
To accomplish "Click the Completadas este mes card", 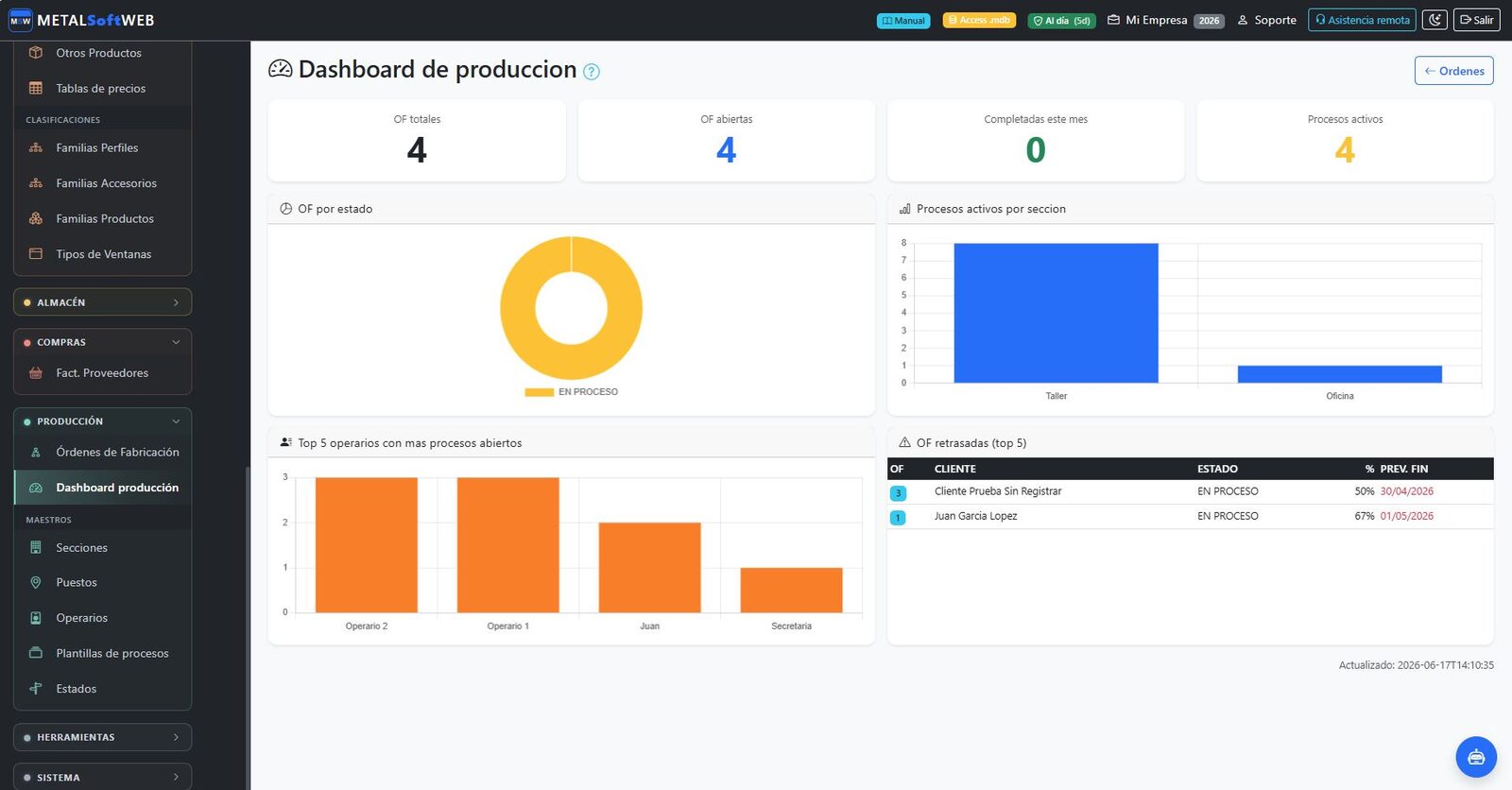I will [x=1036, y=141].
